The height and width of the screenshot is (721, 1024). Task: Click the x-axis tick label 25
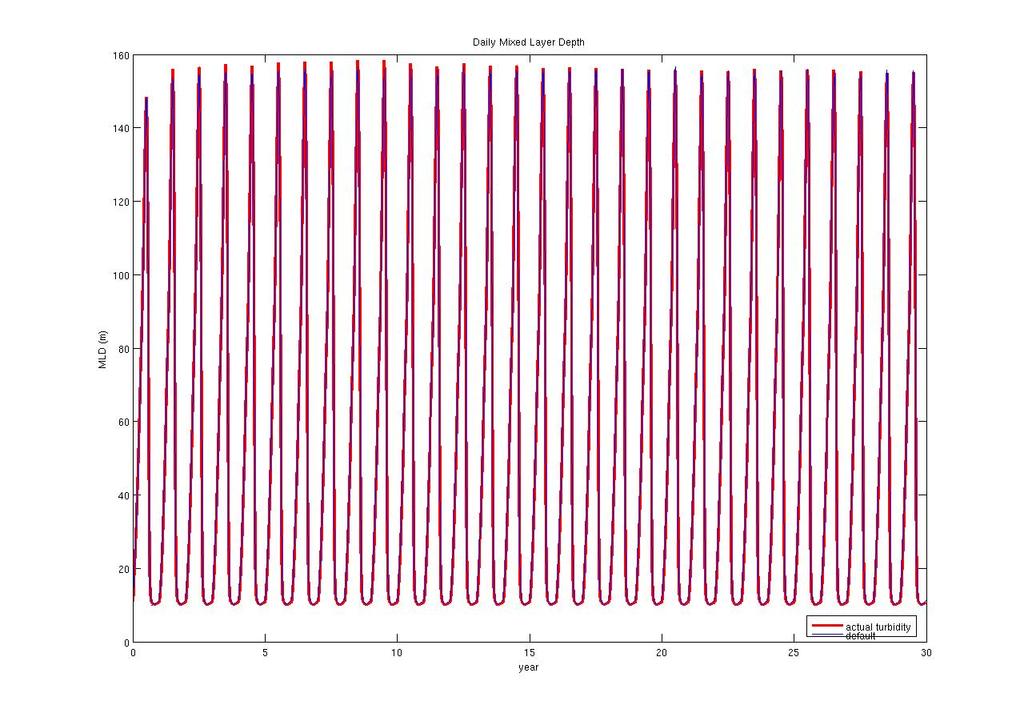click(x=793, y=653)
